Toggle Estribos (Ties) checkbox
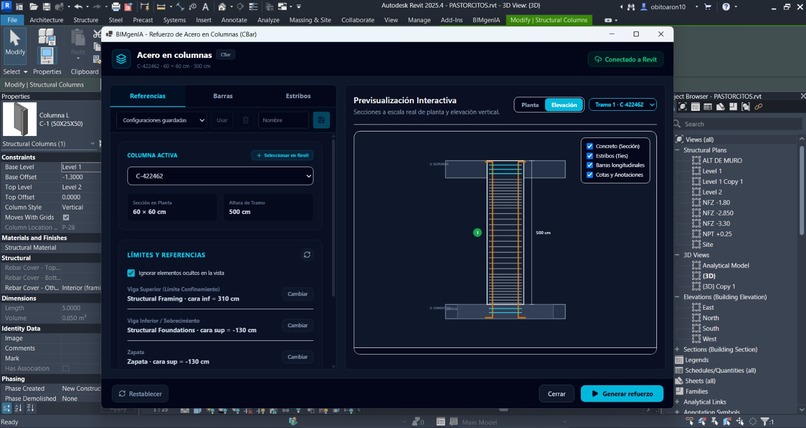The height and width of the screenshot is (428, 806). (590, 156)
